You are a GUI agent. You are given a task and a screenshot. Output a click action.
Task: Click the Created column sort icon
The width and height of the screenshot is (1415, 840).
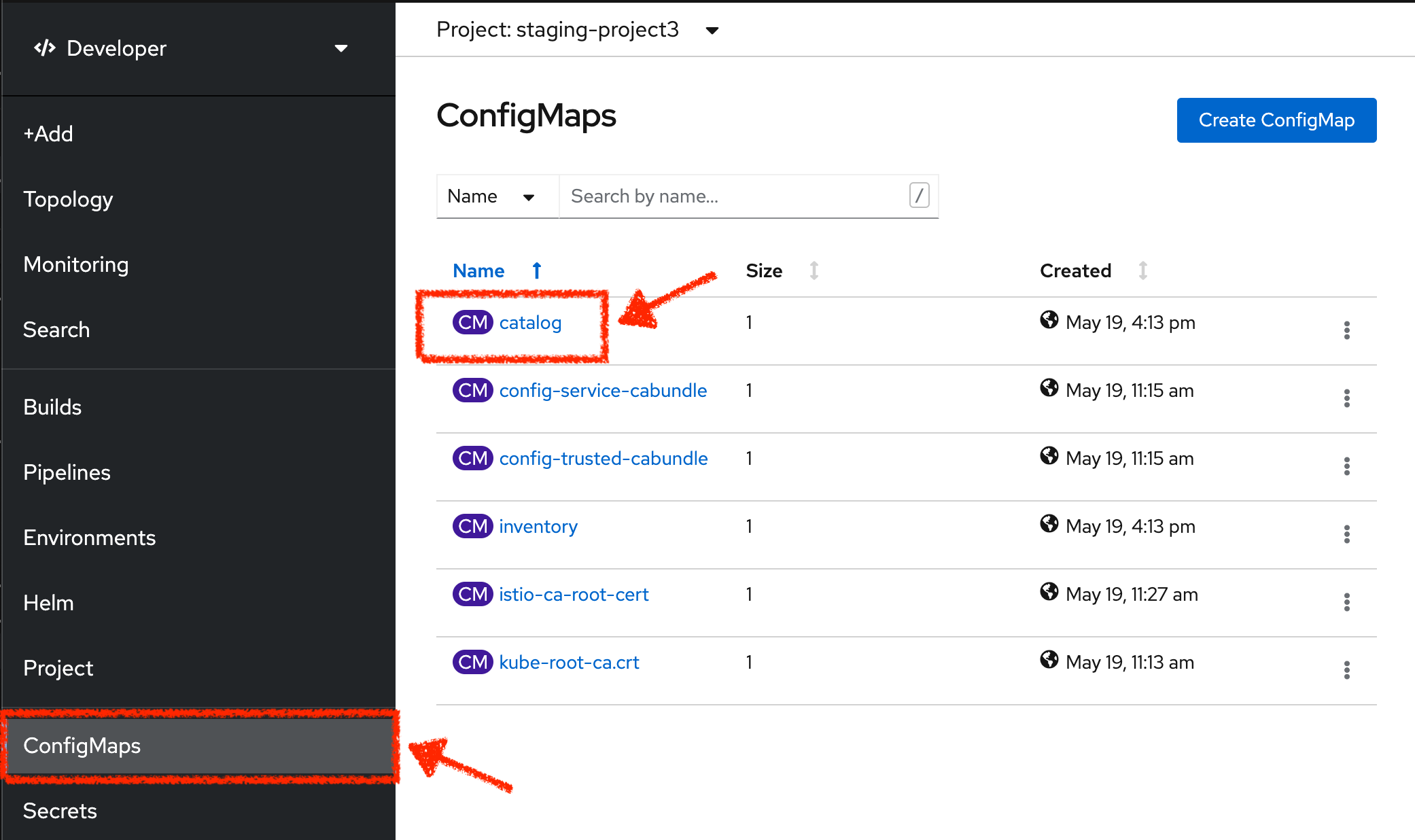(1144, 270)
